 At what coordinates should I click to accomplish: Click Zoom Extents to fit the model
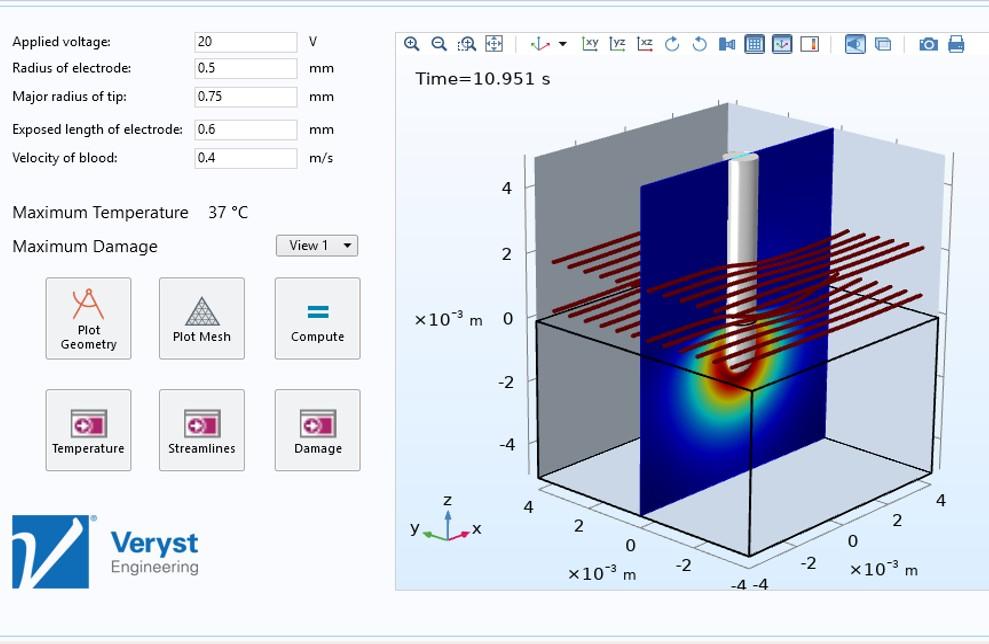coord(492,44)
